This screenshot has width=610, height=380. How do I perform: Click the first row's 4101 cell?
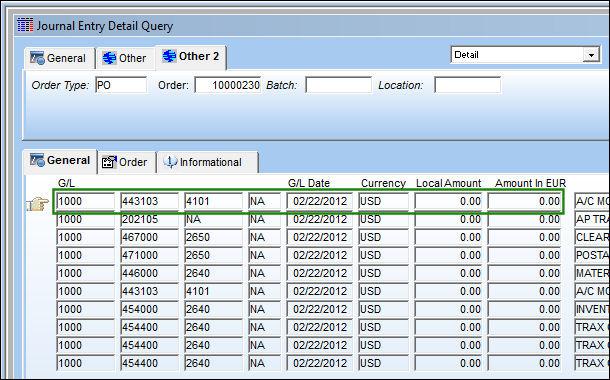click(x=213, y=201)
